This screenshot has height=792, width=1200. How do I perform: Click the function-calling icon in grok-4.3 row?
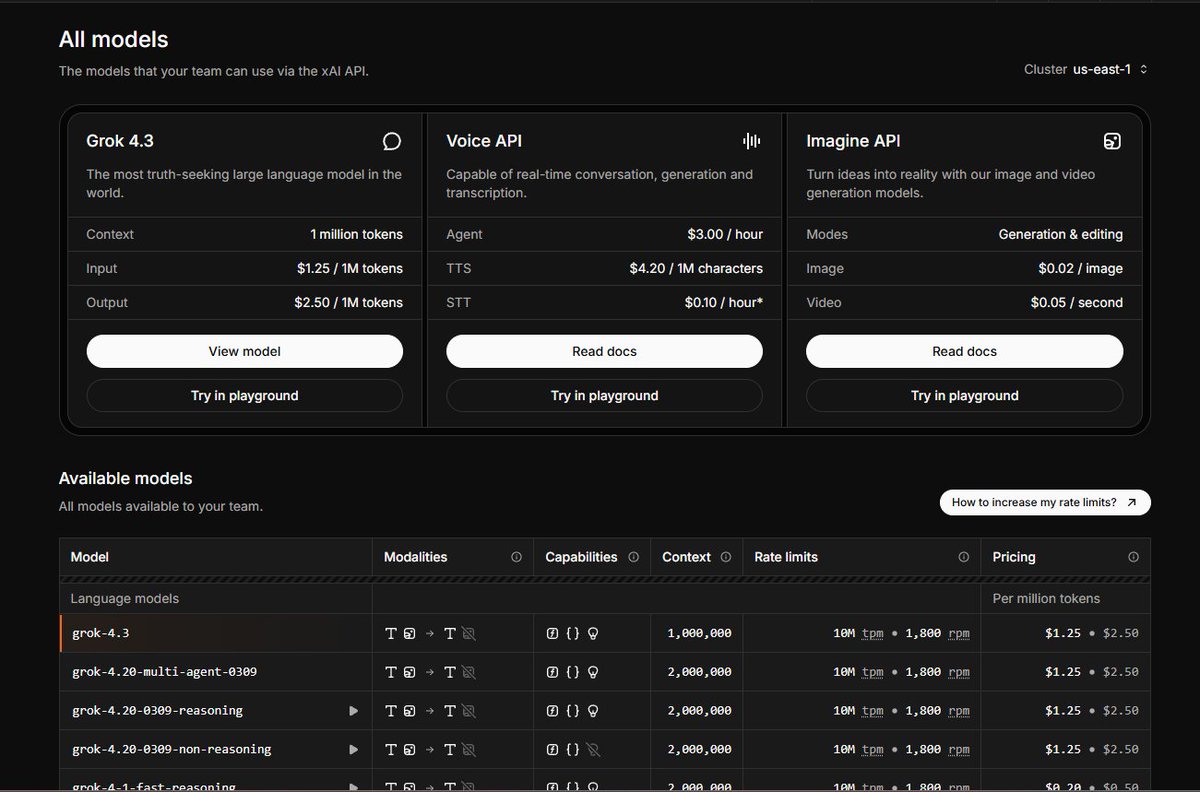pos(552,633)
